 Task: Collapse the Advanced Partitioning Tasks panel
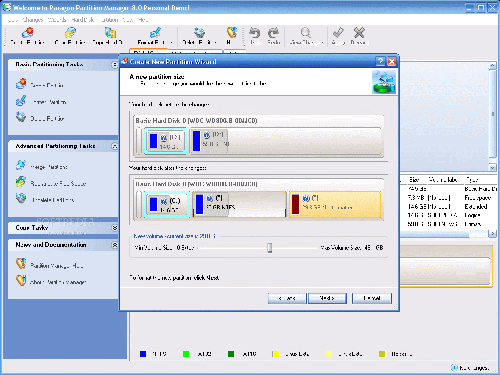[114, 146]
